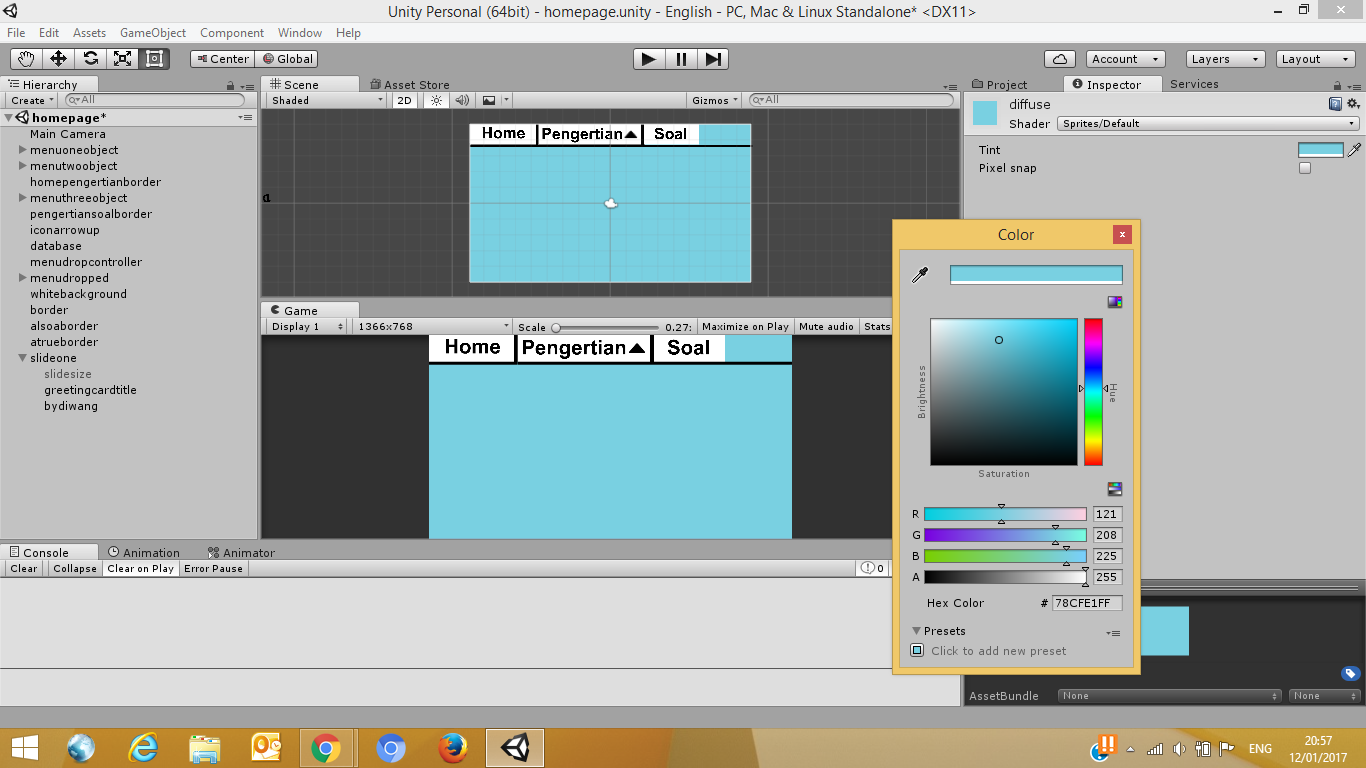Pause the game
Screen dimensions: 1366x768
681,59
